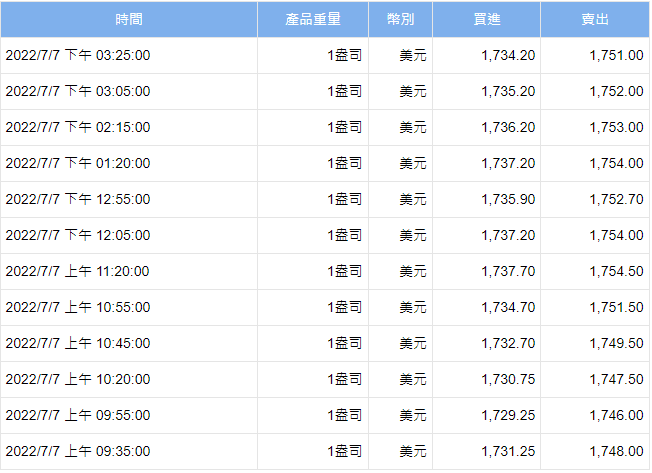Click the 時間 column header
This screenshot has width=652, height=473.
[x=128, y=20]
